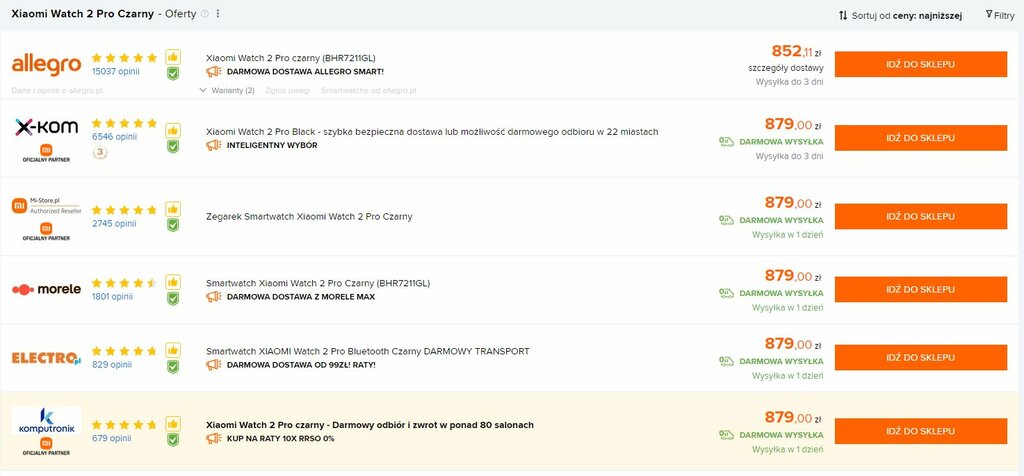This screenshot has height=476, width=1024.
Task: Click the allegro five-star rating
Action: pyautogui.click(x=124, y=58)
